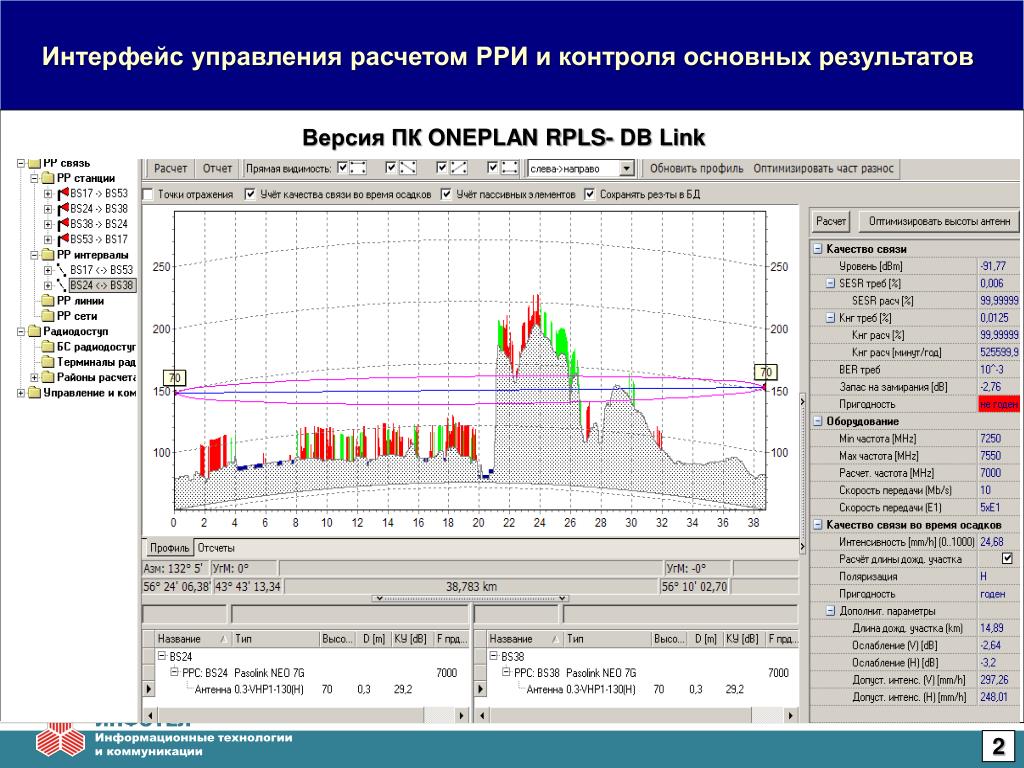Click the РР интервалы folder icon
1024x768 pixels.
pyautogui.click(x=48, y=255)
